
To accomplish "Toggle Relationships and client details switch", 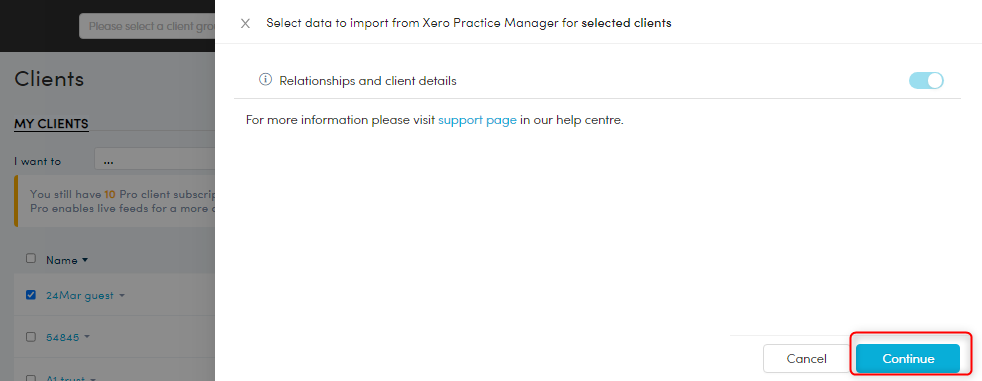I will click(x=926, y=80).
